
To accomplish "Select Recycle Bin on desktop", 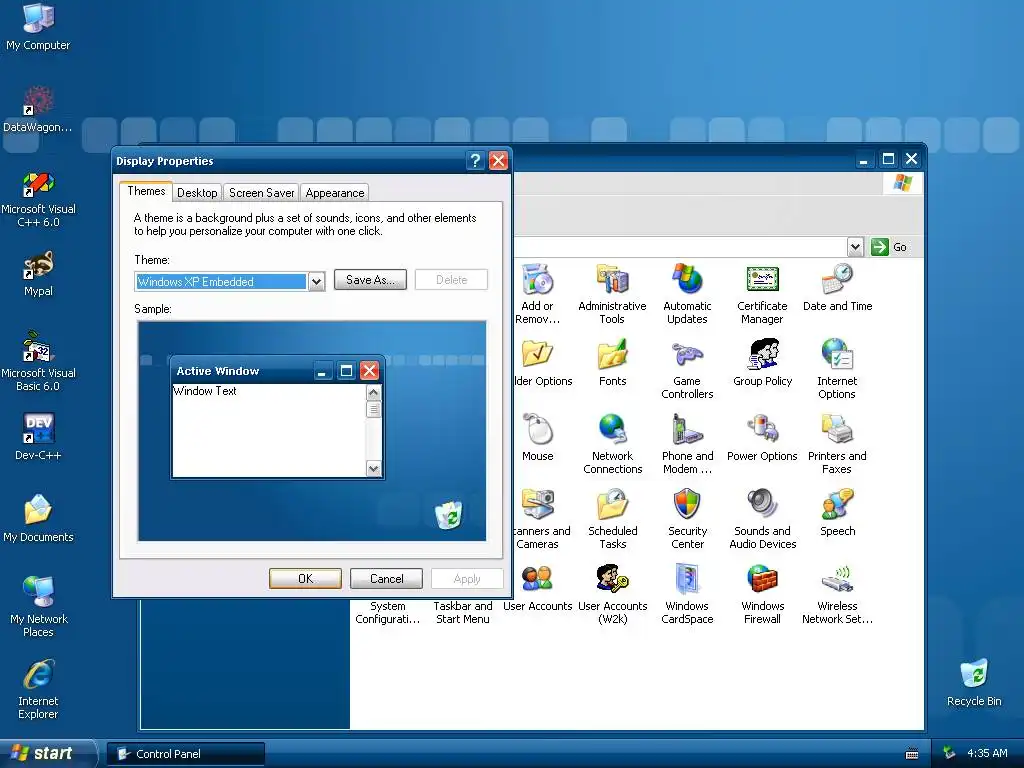I will [x=974, y=675].
